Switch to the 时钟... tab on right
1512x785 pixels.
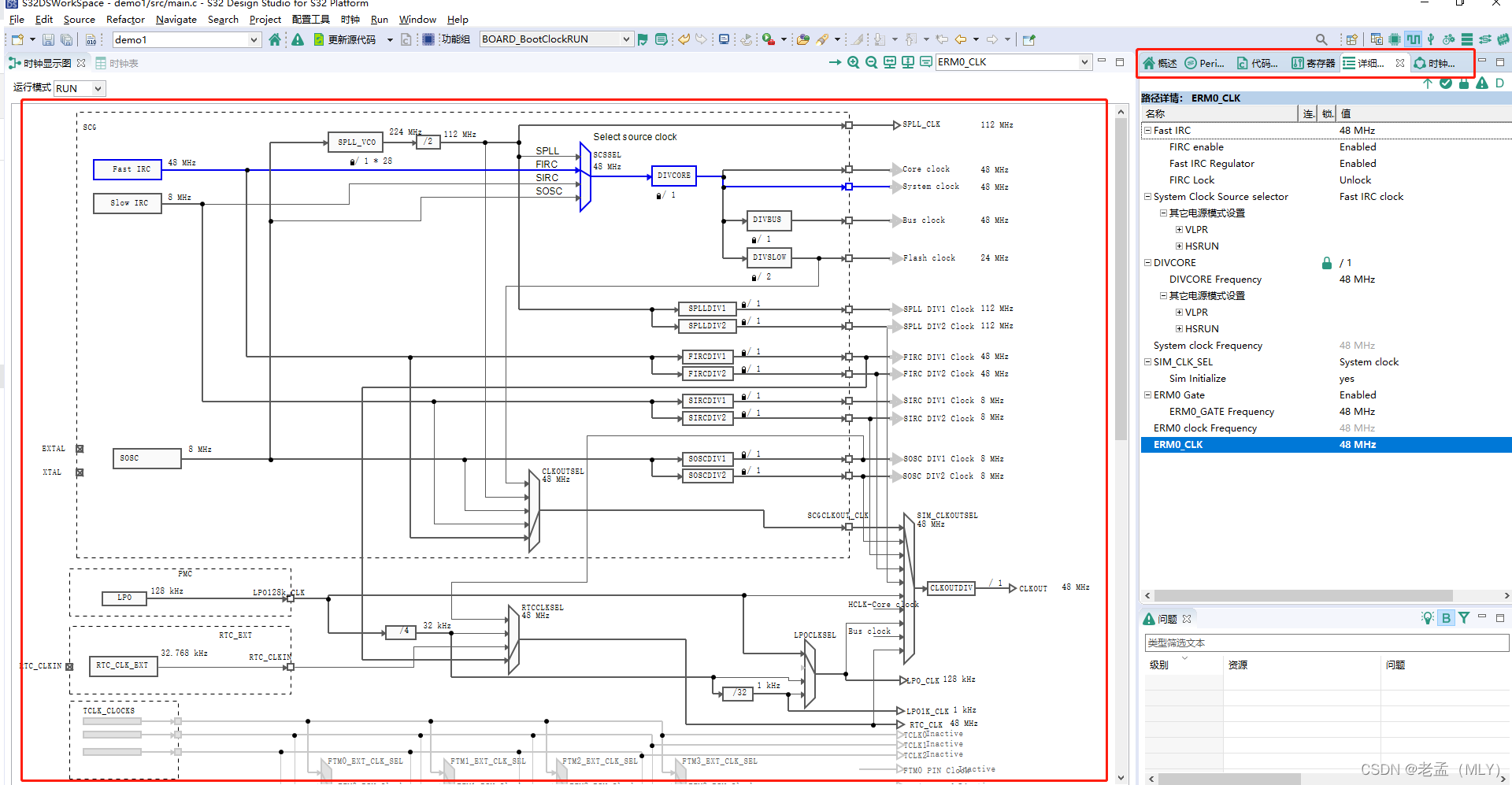coord(1434,63)
